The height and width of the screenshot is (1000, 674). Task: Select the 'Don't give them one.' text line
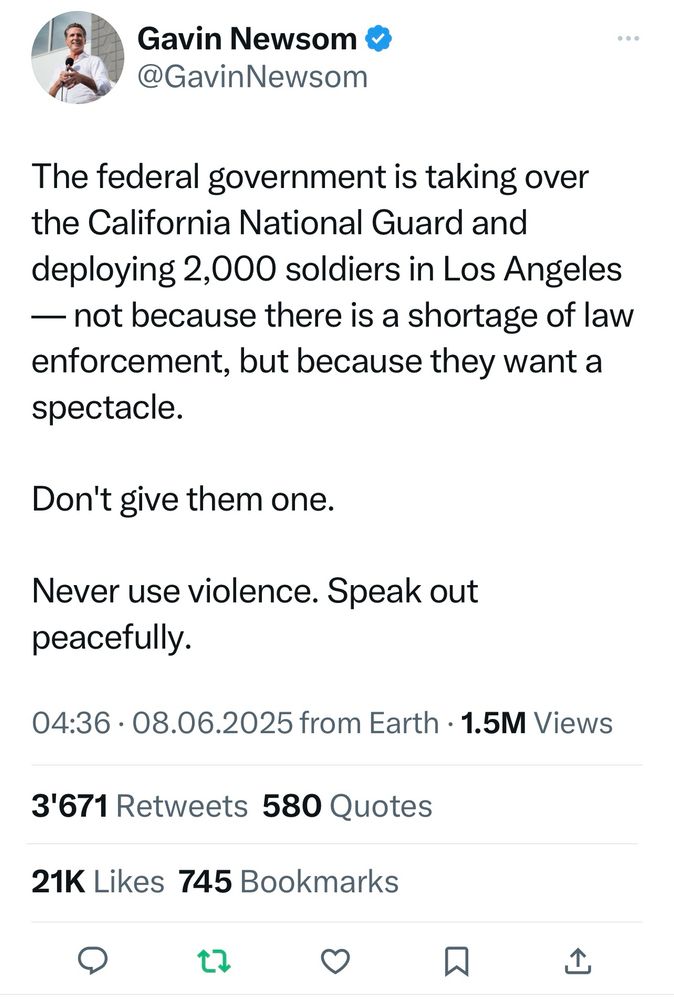(183, 499)
